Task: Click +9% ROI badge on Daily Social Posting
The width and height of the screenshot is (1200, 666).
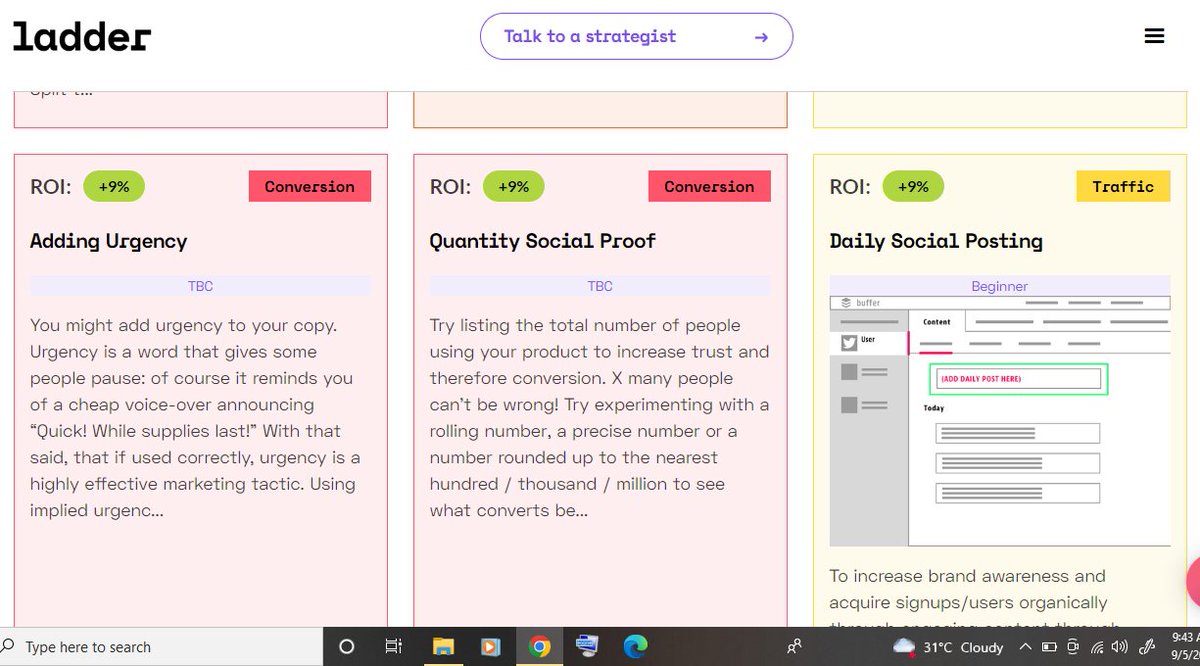Action: pos(913,186)
